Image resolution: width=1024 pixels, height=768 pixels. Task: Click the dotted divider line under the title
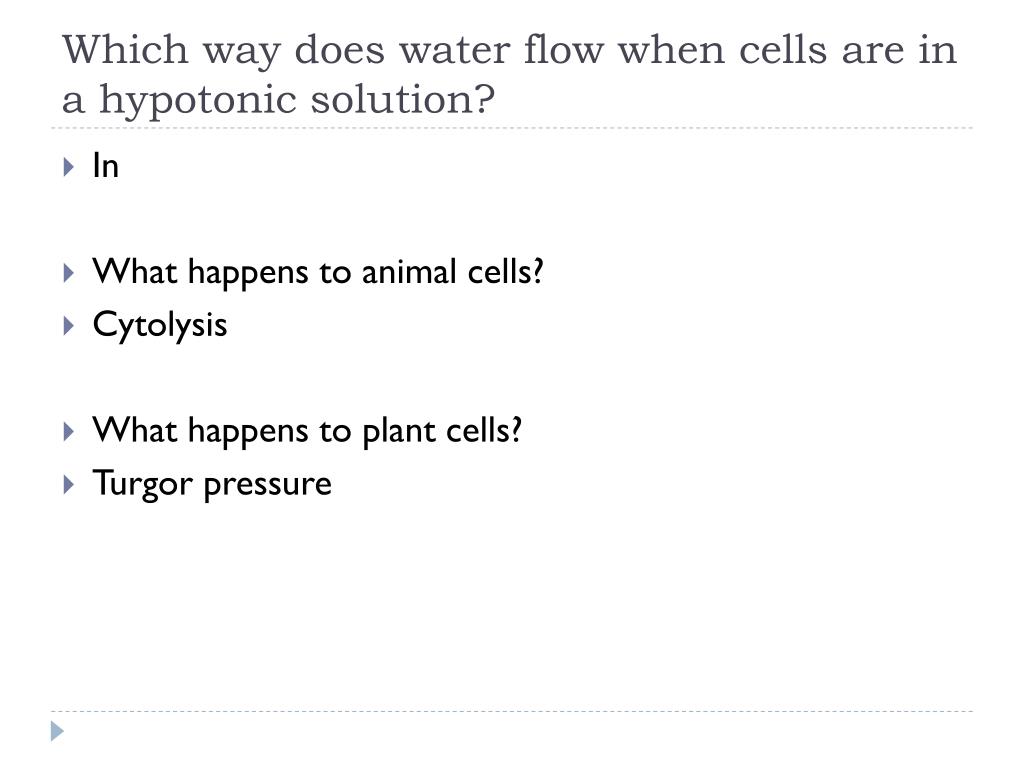pos(512,128)
